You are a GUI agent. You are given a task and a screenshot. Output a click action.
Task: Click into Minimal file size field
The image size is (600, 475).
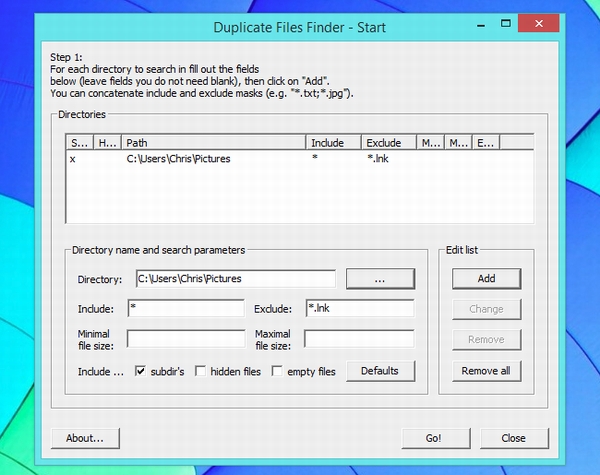pyautogui.click(x=186, y=339)
